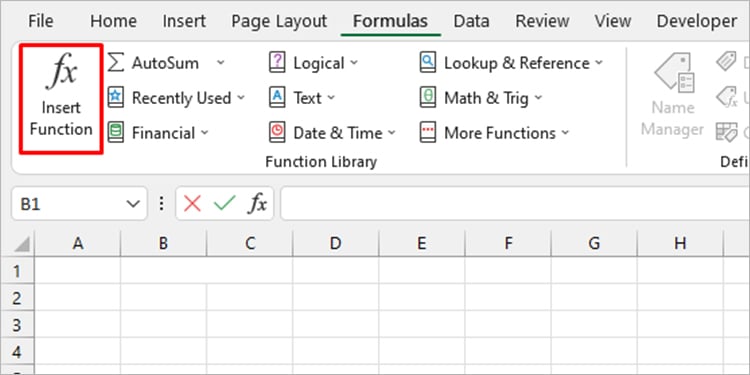This screenshot has width=750, height=375.
Task: Click inside the formula bar field
Action: click(515, 204)
